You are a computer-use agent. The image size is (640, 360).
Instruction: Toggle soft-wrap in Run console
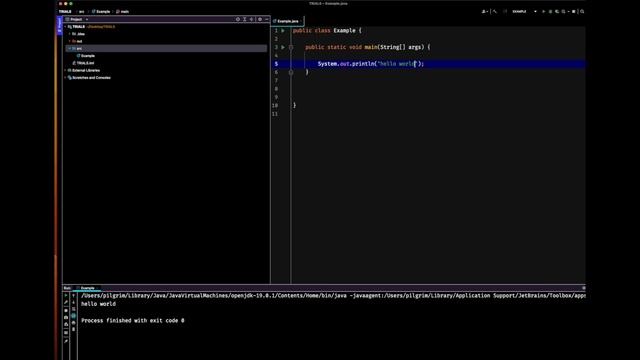pos(73,309)
